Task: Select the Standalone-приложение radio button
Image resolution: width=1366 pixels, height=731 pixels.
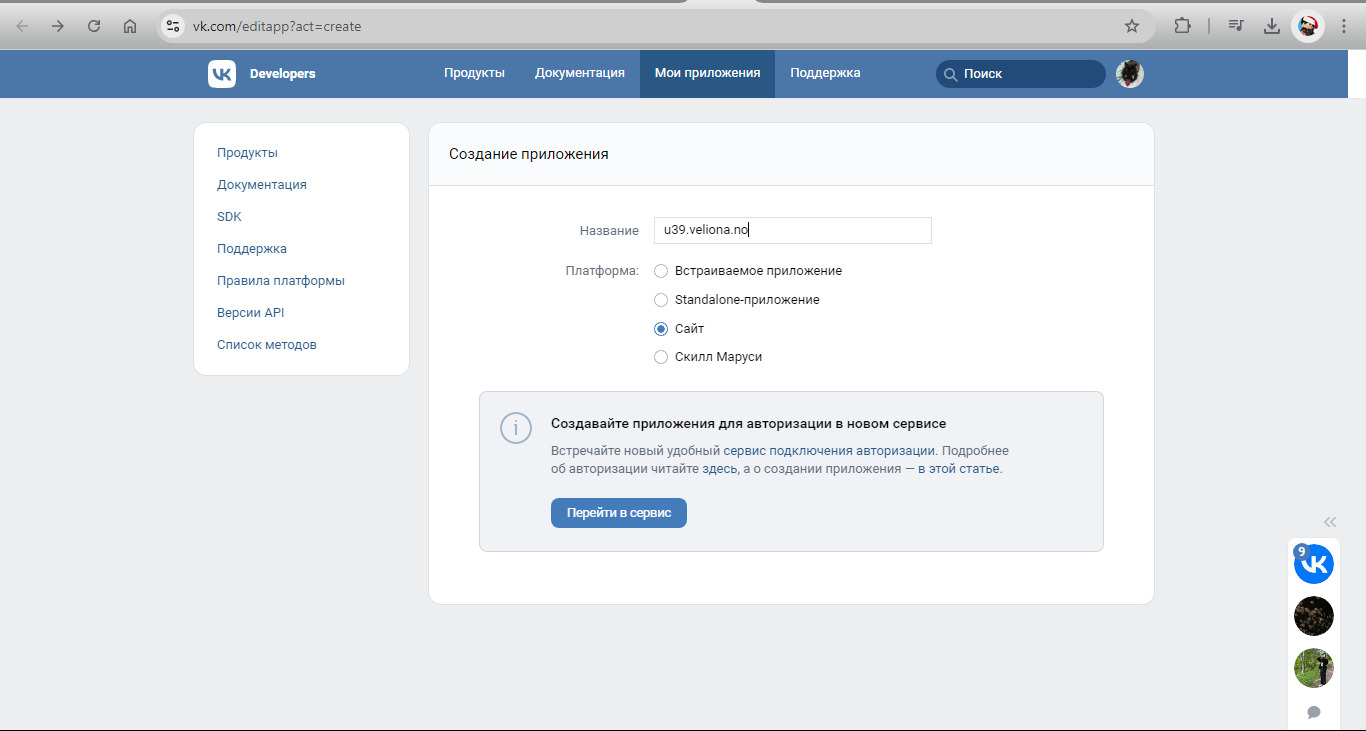Action: [x=661, y=300]
